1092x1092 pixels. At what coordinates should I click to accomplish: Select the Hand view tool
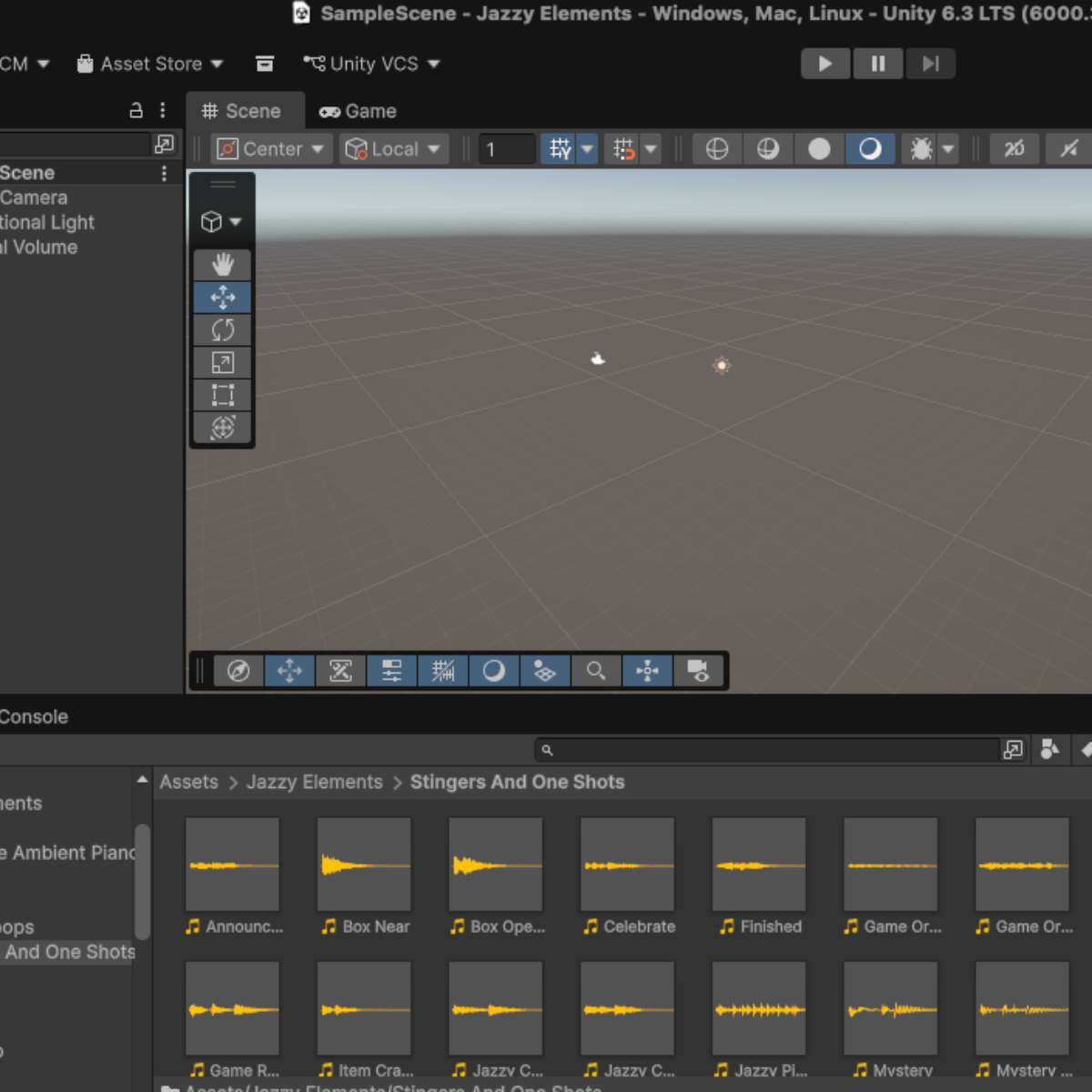[x=223, y=265]
